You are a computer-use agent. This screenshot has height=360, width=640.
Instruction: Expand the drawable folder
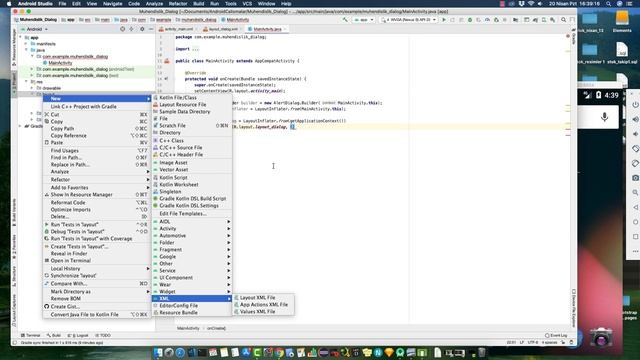coord(32,88)
